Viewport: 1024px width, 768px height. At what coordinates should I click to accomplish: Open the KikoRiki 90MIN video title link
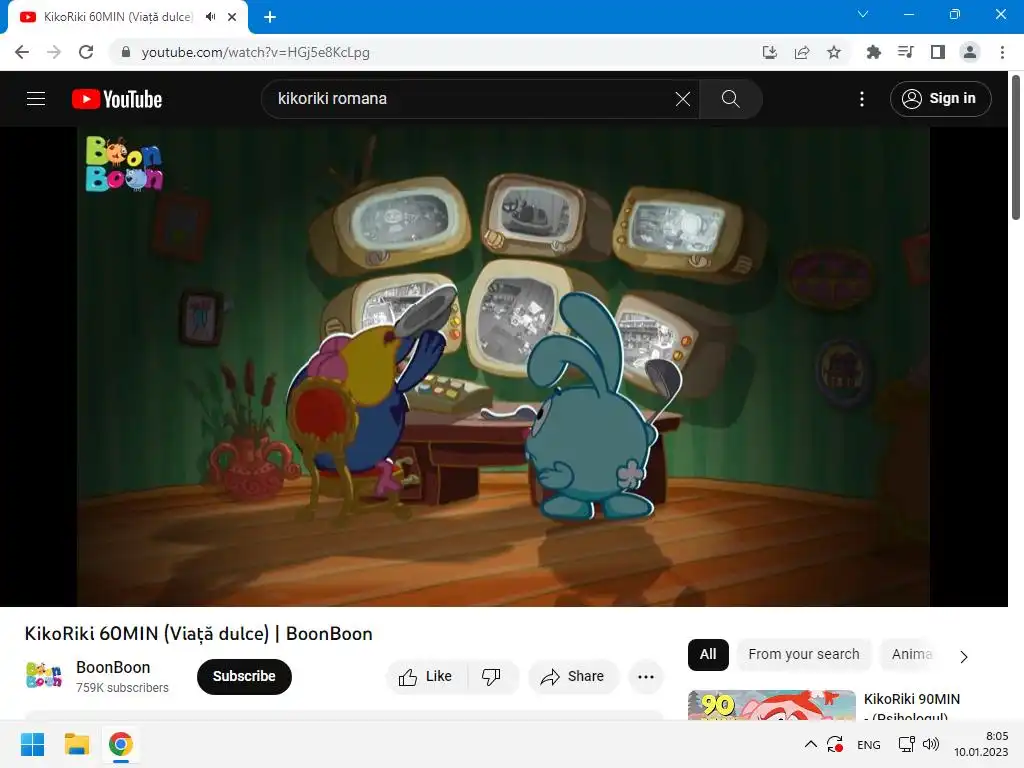pyautogui.click(x=912, y=707)
